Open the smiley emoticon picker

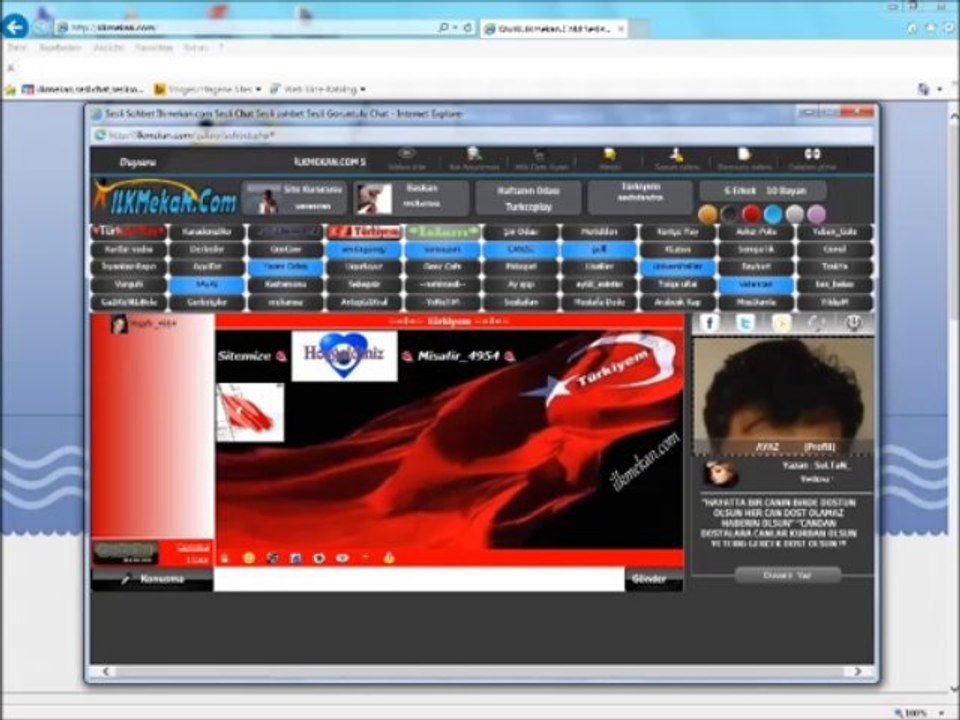click(x=249, y=558)
